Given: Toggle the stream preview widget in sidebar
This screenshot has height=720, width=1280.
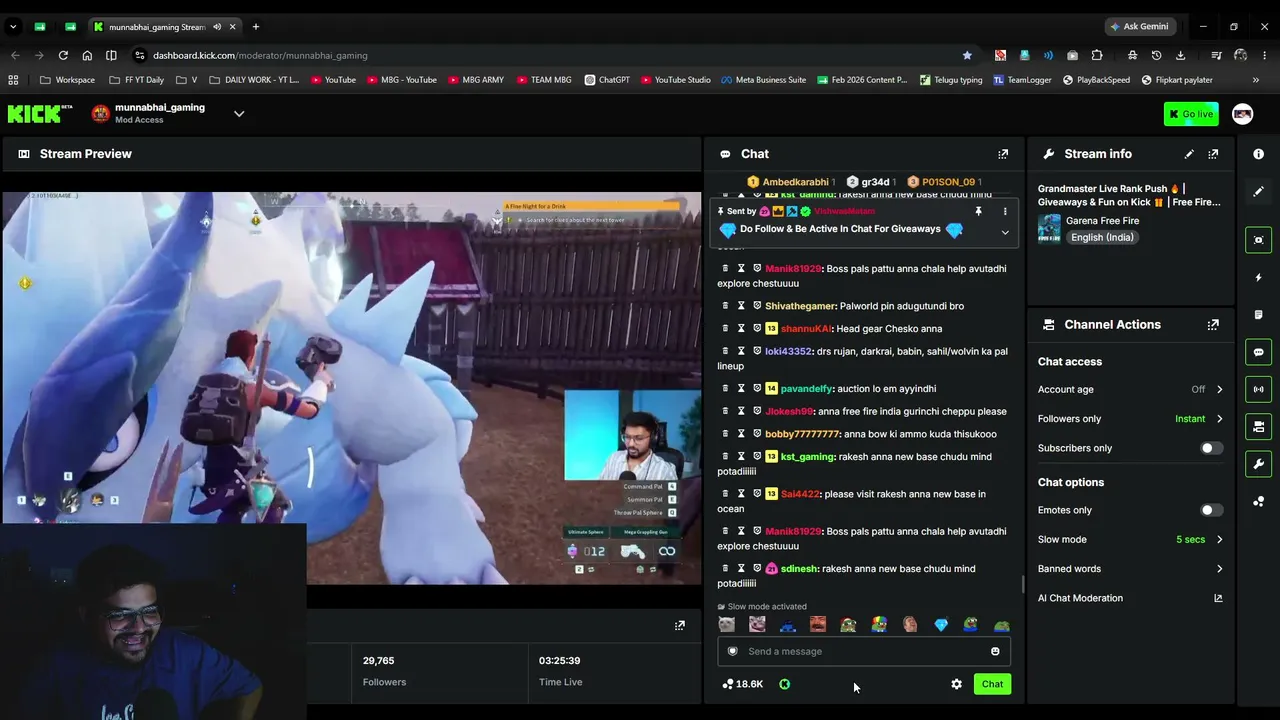Looking at the screenshot, I should 1258,240.
